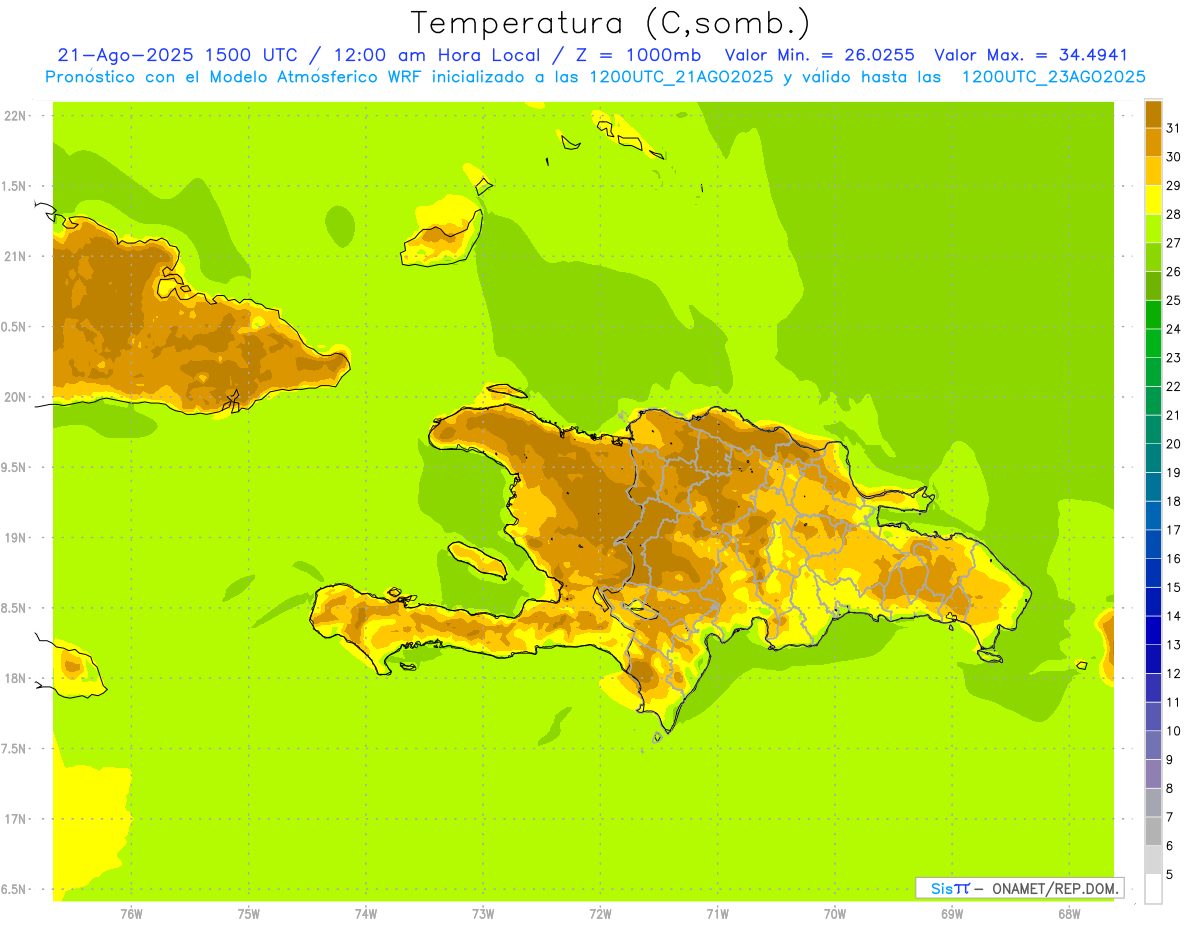Click the legend value 30 on color scale
Image resolution: width=1200 pixels, height=927 pixels.
(x=1173, y=157)
